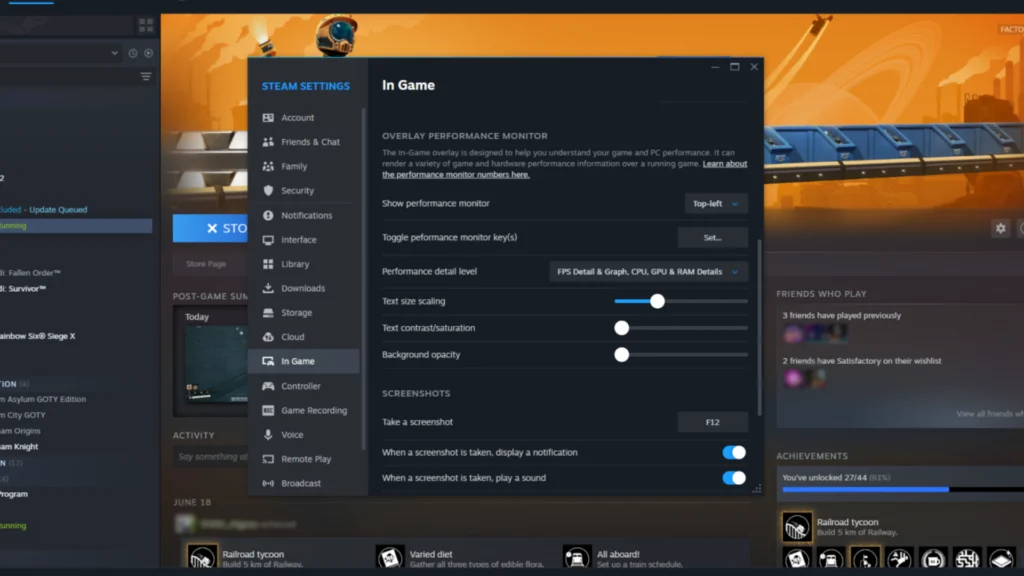Go to the Downloads settings tab
This screenshot has height=576, width=1024.
(304, 288)
